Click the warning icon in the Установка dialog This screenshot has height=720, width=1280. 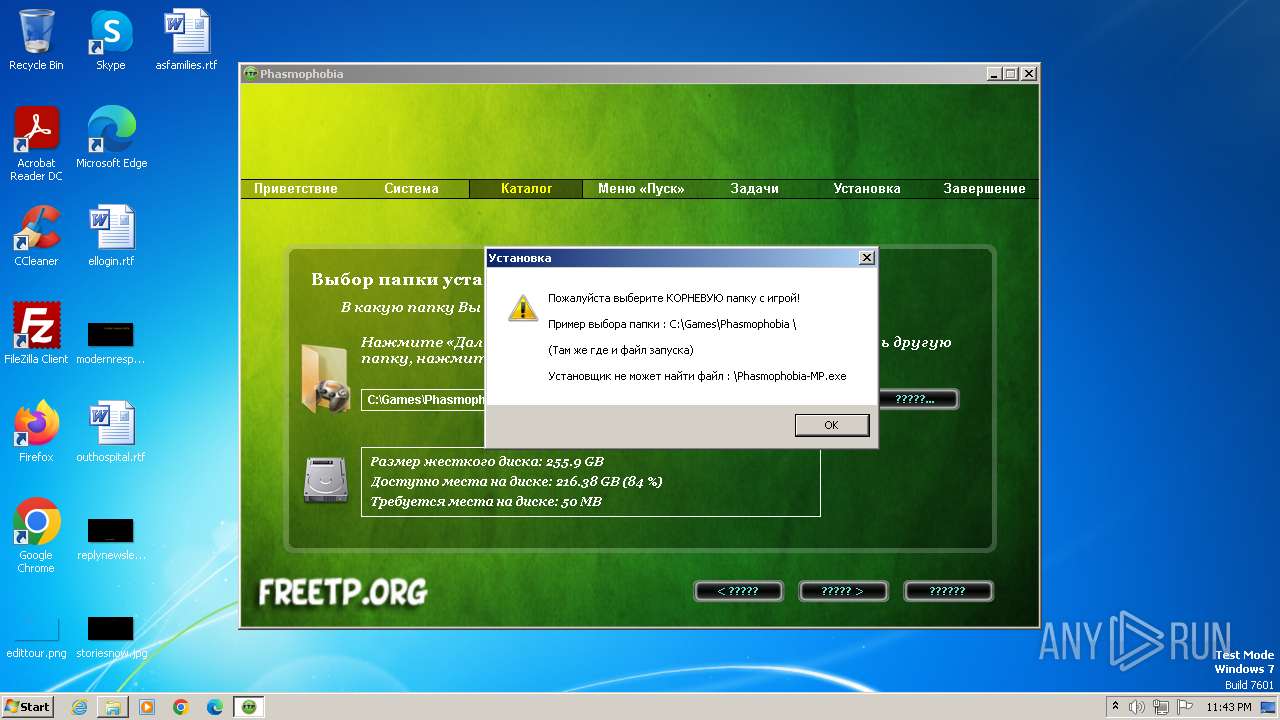[x=522, y=307]
